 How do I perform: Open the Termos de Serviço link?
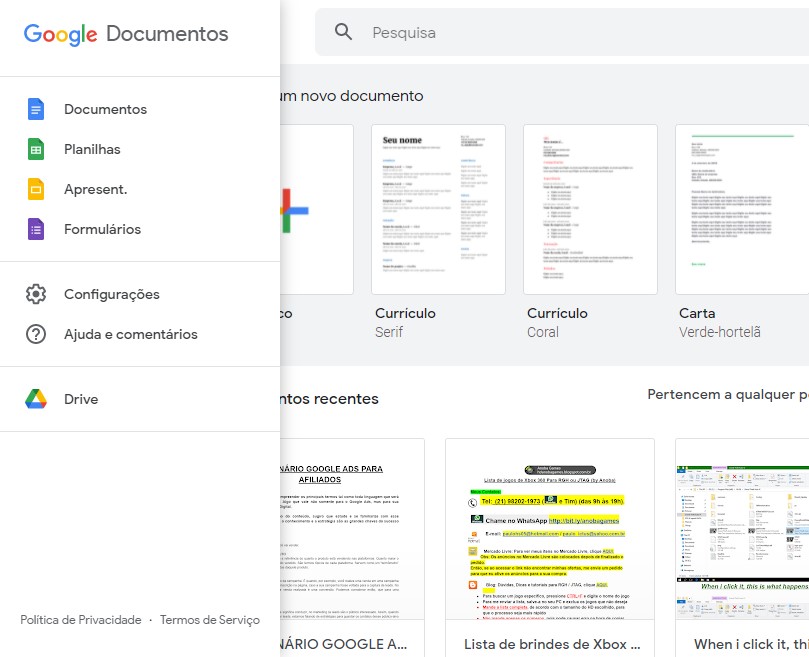(210, 620)
